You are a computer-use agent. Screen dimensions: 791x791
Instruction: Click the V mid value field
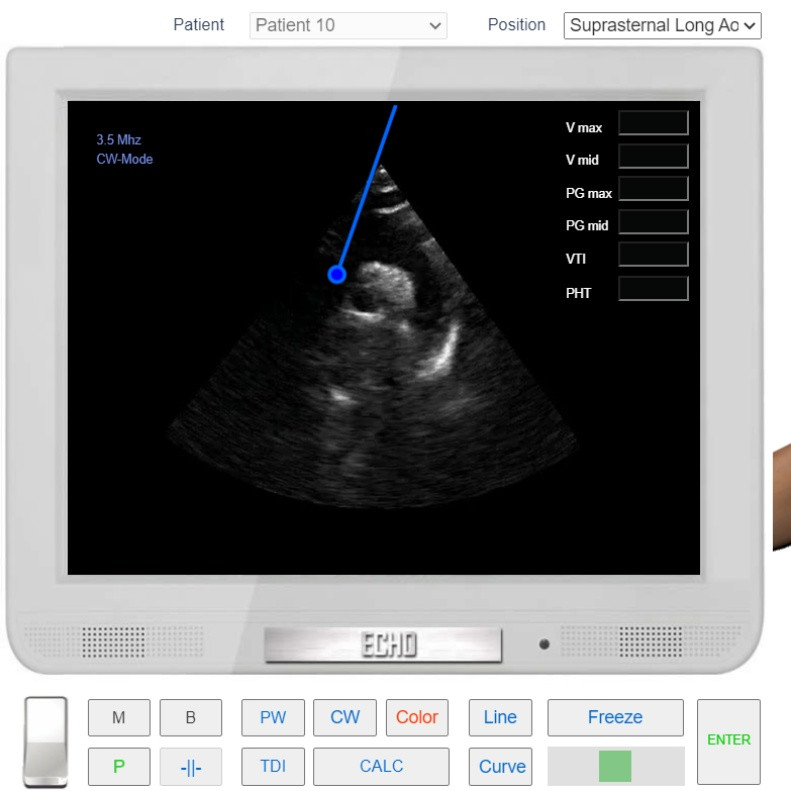coord(653,156)
